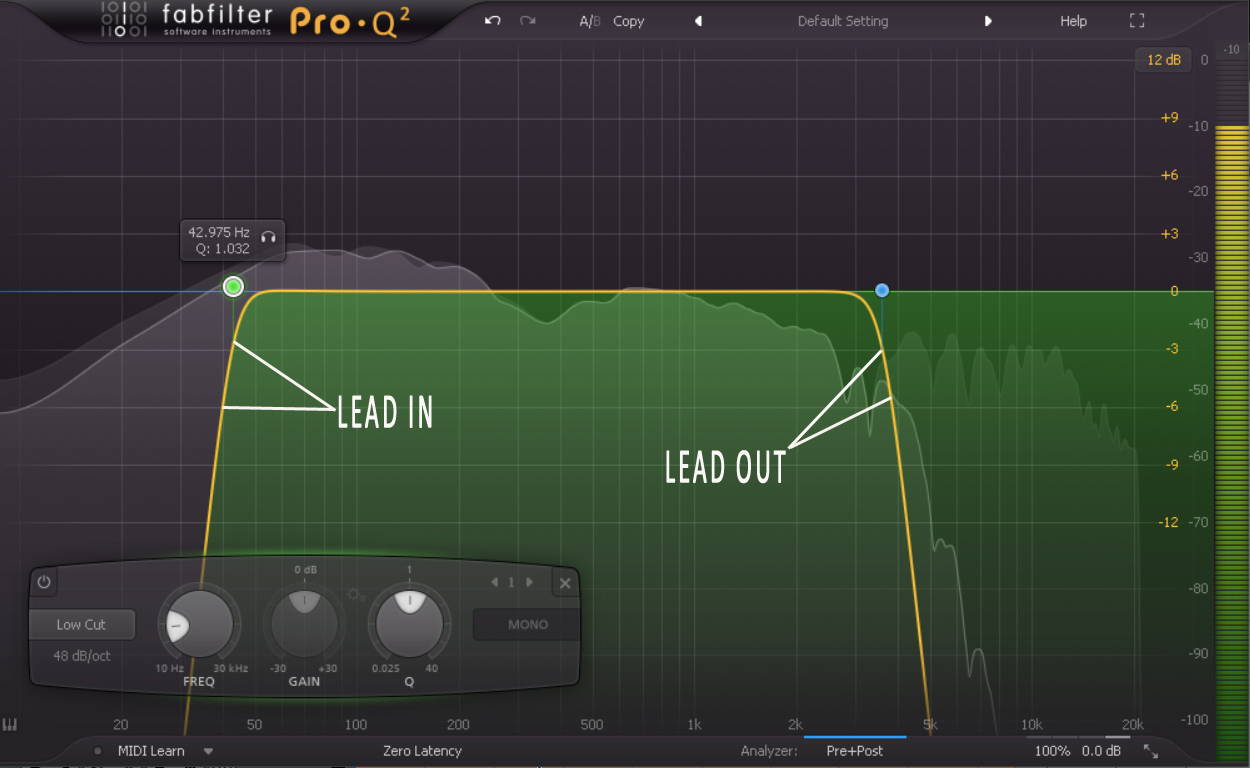Toggle the A/B comparison state

point(590,21)
